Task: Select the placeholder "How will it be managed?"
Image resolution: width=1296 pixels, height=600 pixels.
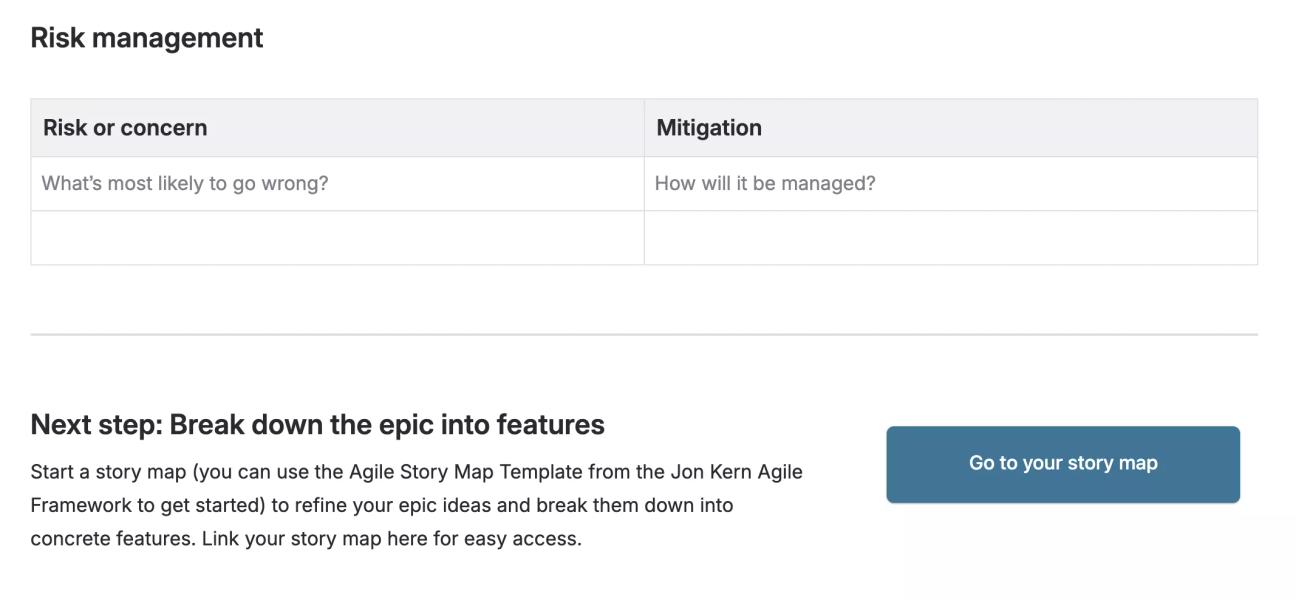Action: tap(765, 182)
